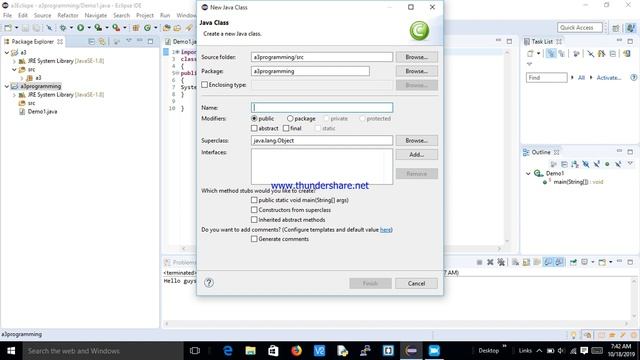640x360 pixels.
Task: Toggle Link with Editor in Package Explorer
Action: 101,41
